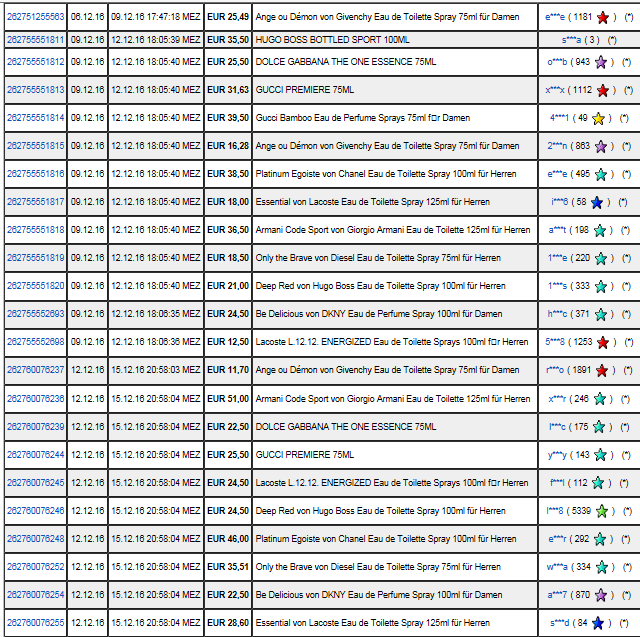Select end time 15.12.16 20:58:03 MEZ
This screenshot has height=637, width=640.
tap(156, 370)
